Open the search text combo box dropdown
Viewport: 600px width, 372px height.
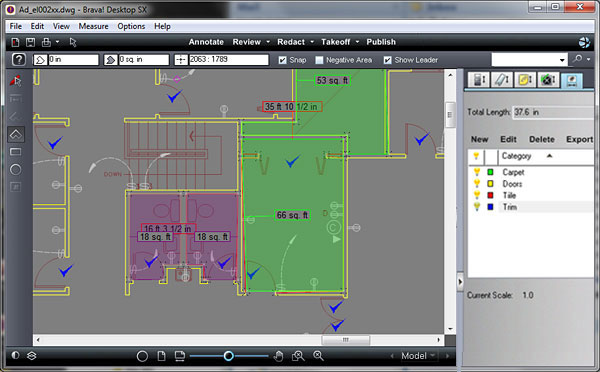[x=562, y=60]
